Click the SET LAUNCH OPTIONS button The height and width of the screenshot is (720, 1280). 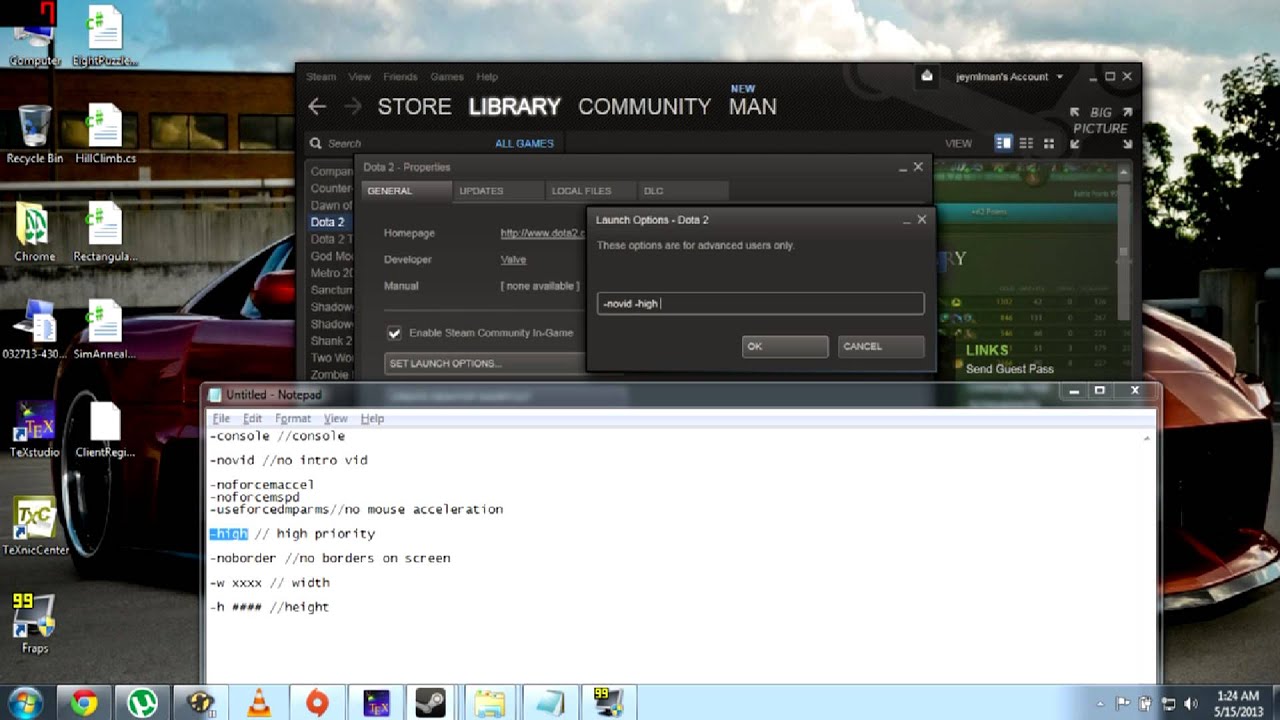[486, 363]
